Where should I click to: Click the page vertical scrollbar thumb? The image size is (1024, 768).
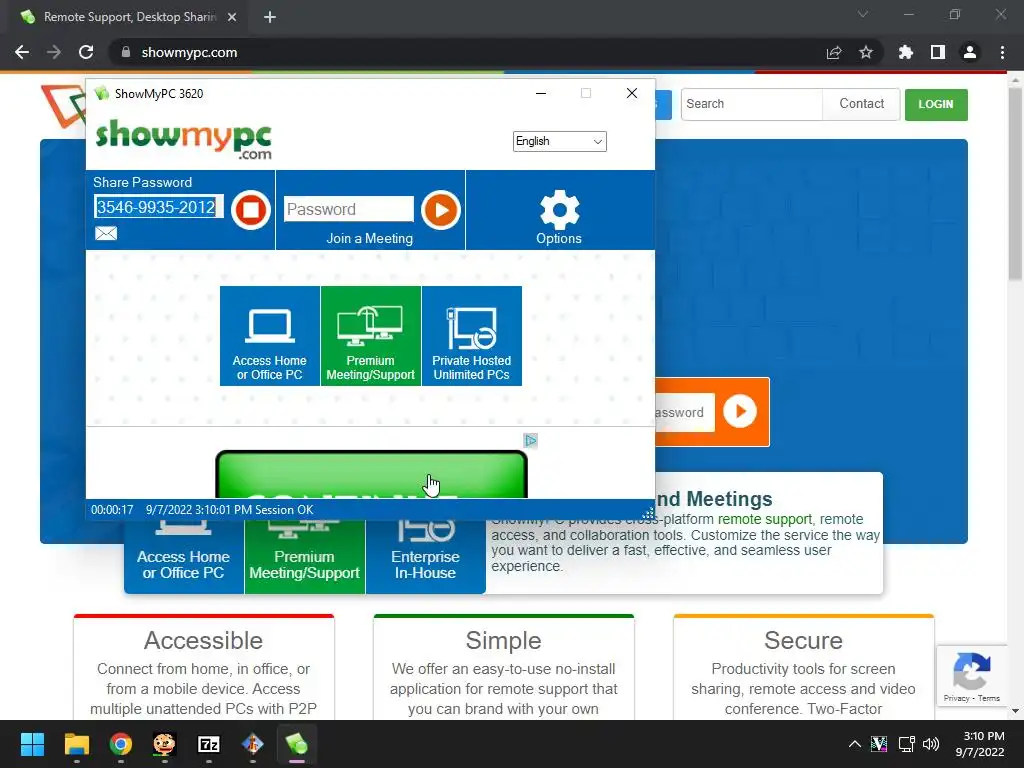[1015, 183]
